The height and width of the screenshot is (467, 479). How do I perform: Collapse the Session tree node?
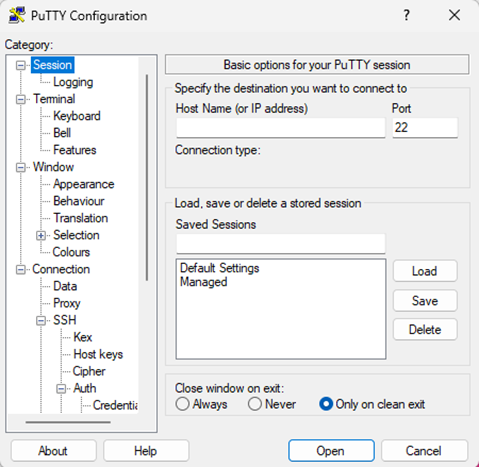[21, 65]
